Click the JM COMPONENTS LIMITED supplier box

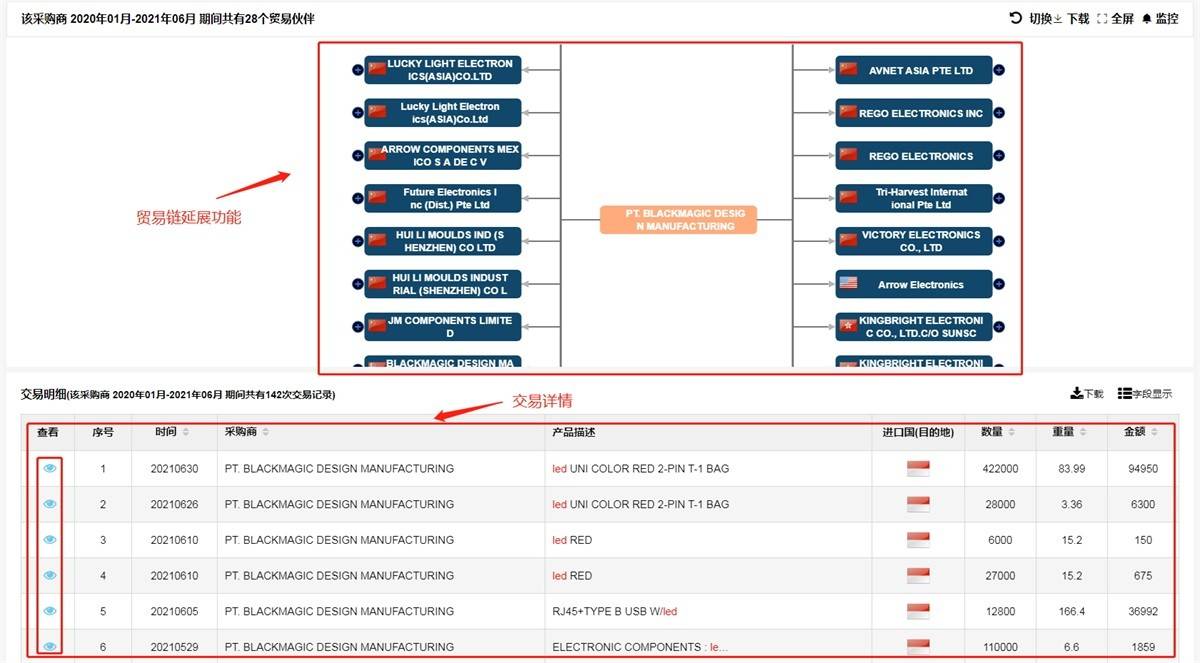[443, 327]
